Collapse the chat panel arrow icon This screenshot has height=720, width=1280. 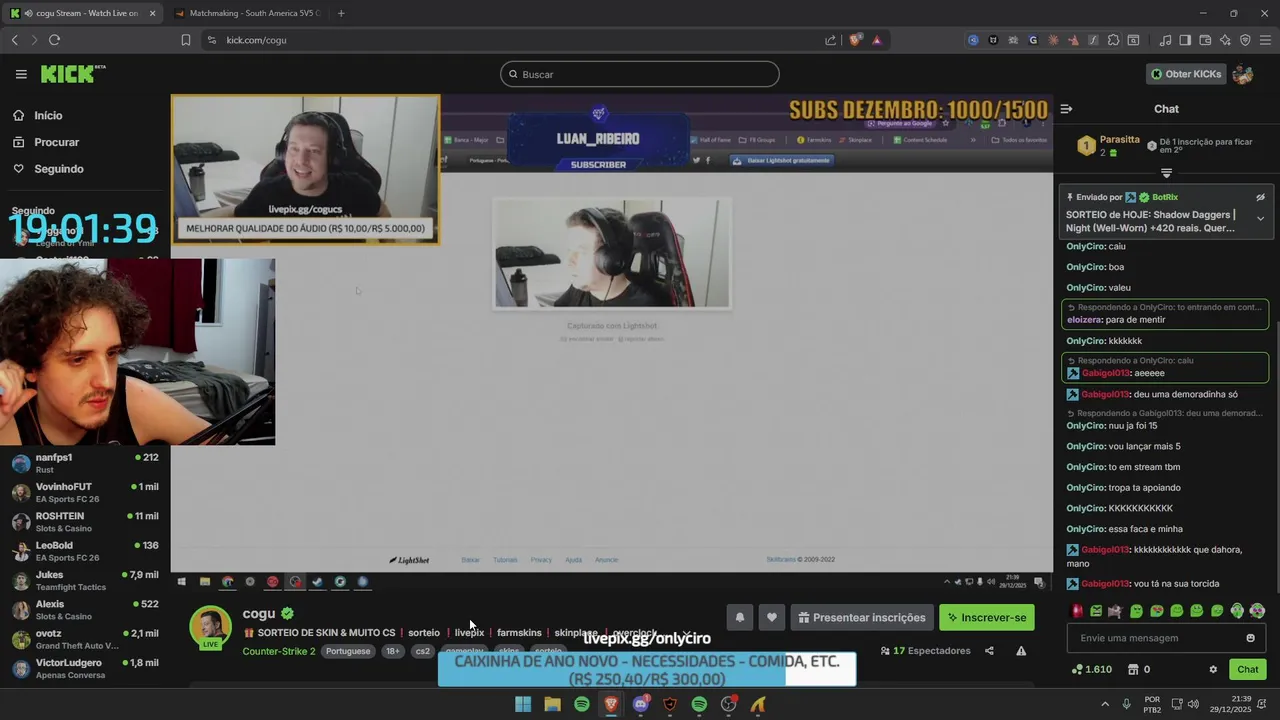[x=1066, y=108]
